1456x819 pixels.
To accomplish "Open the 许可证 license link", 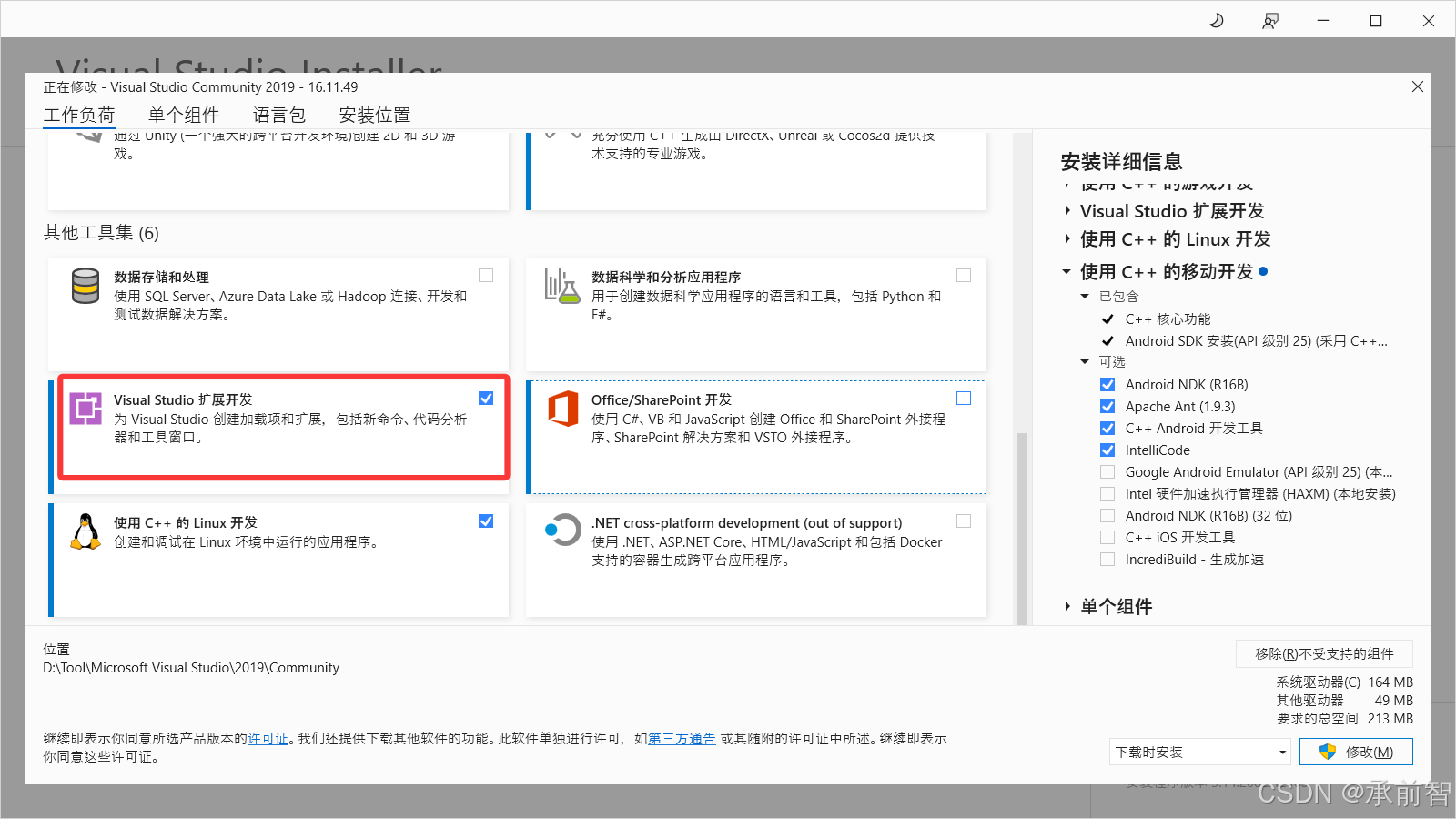I will tap(268, 738).
